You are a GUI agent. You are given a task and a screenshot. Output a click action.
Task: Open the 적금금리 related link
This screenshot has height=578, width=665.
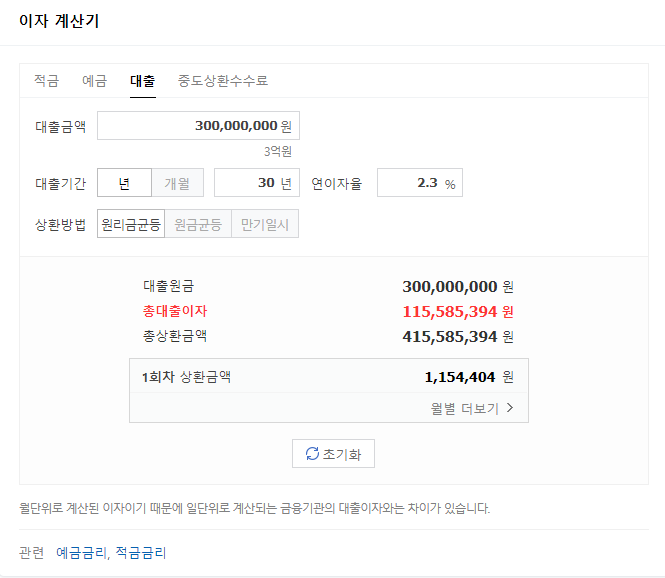tap(140, 552)
